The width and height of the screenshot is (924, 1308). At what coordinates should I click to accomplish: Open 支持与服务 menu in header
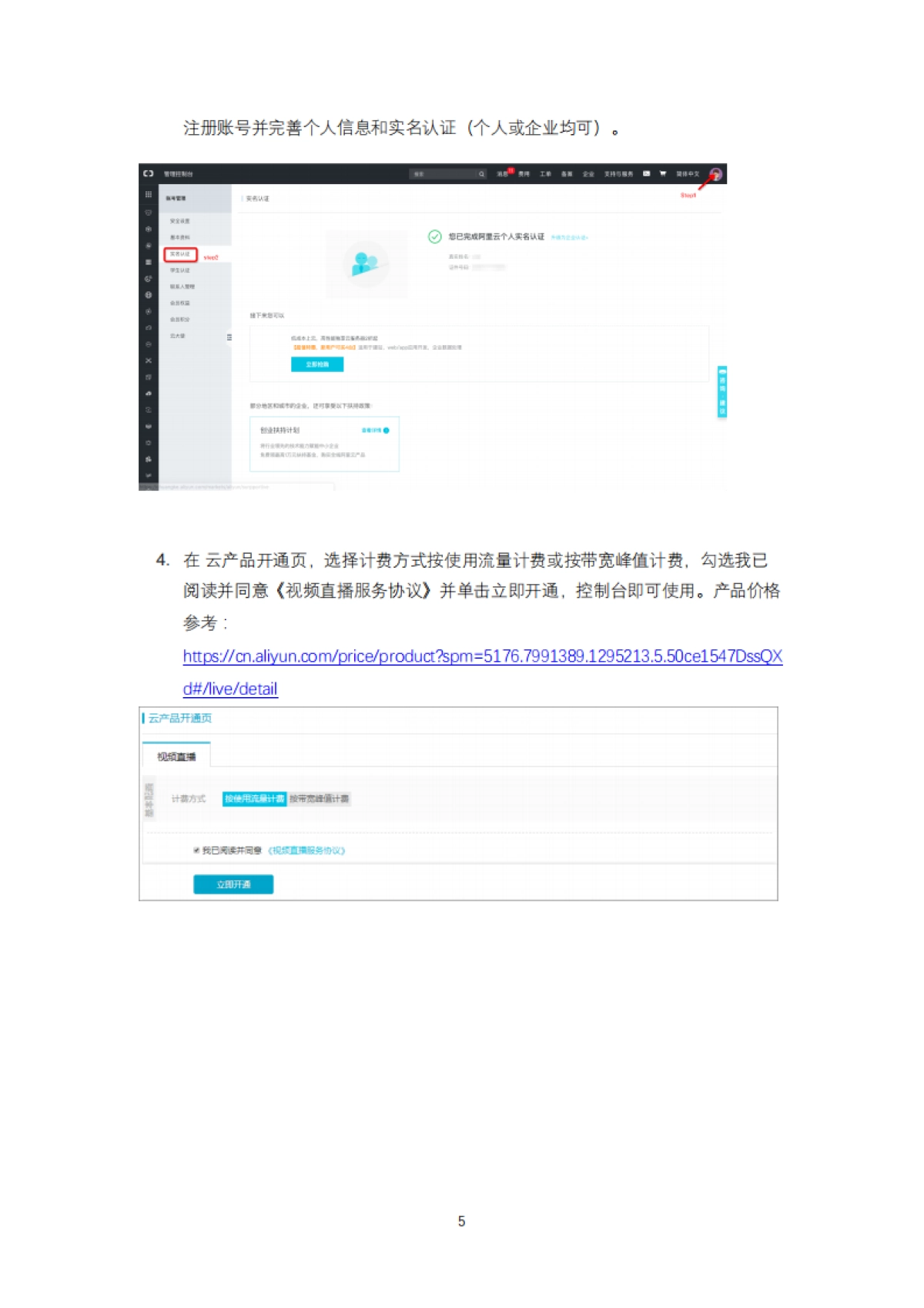pyautogui.click(x=619, y=174)
